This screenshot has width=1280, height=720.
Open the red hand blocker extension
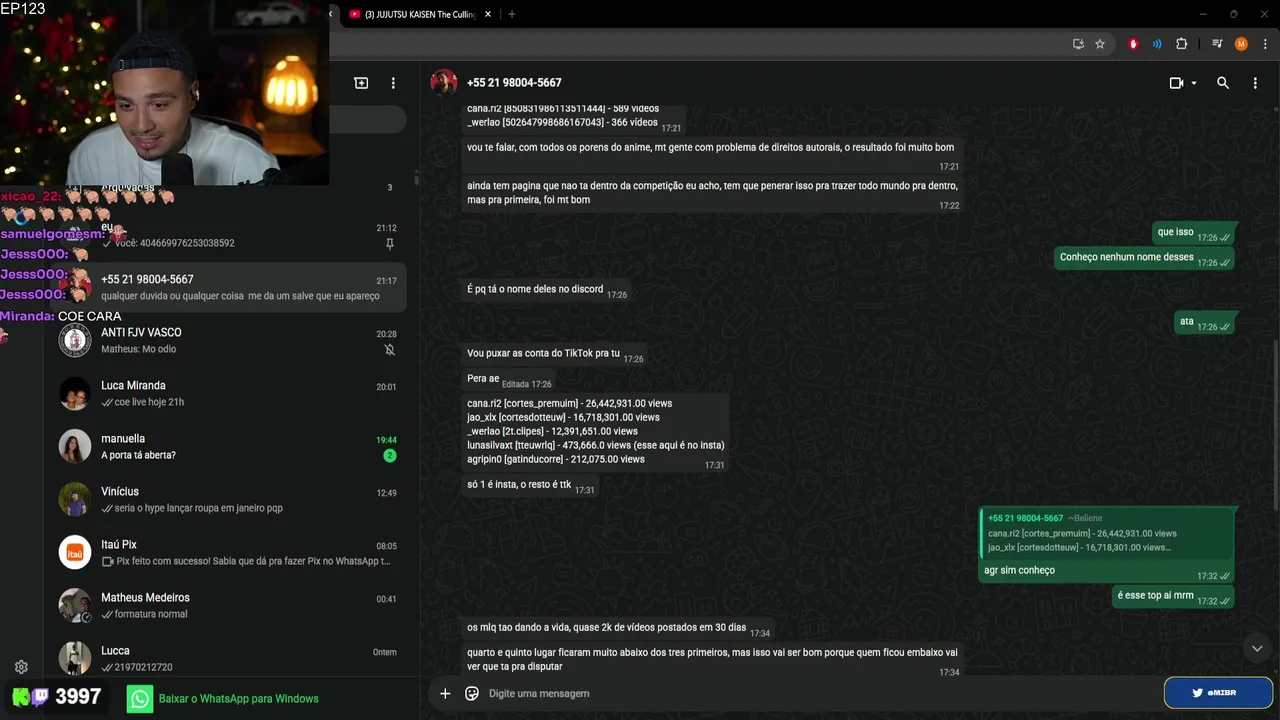(x=1133, y=44)
